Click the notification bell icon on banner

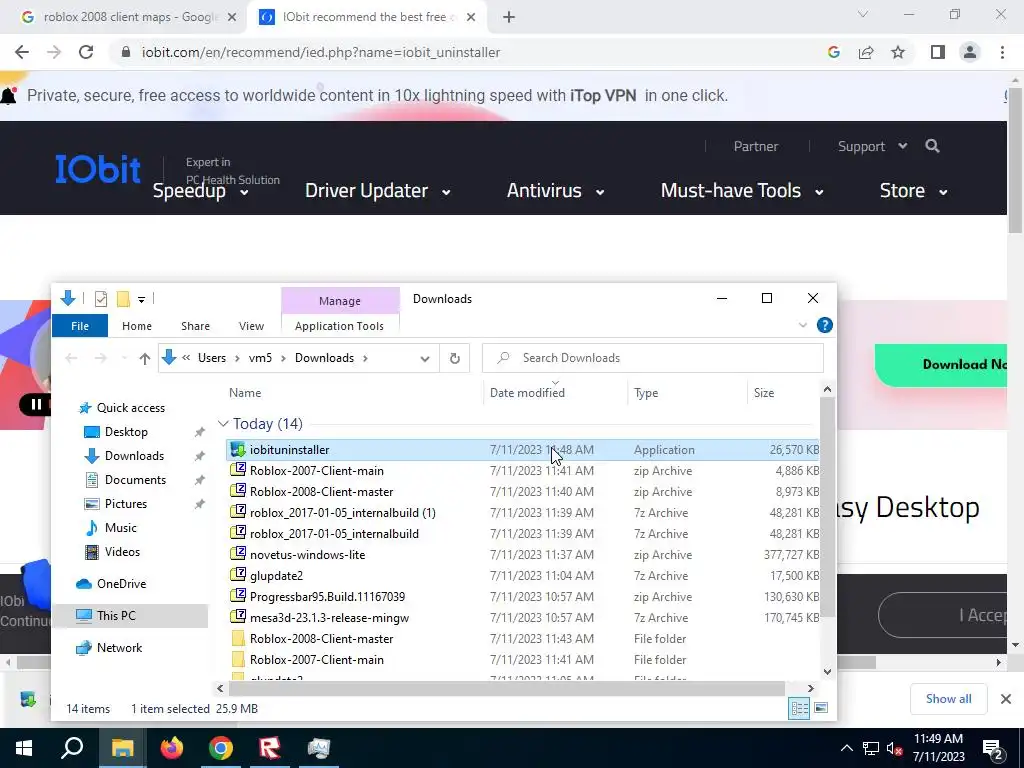(8, 95)
